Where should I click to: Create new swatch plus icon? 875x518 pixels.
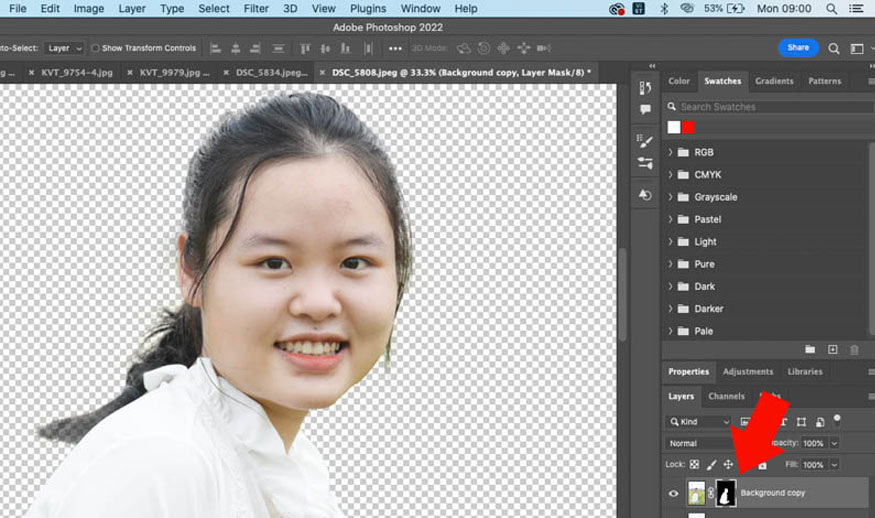coord(833,349)
